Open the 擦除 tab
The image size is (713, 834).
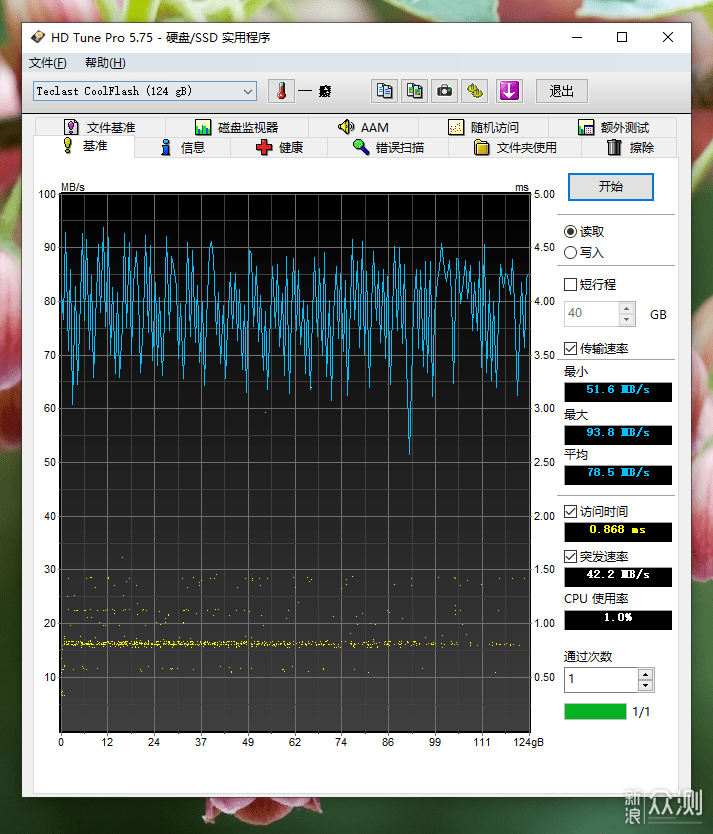click(x=630, y=147)
